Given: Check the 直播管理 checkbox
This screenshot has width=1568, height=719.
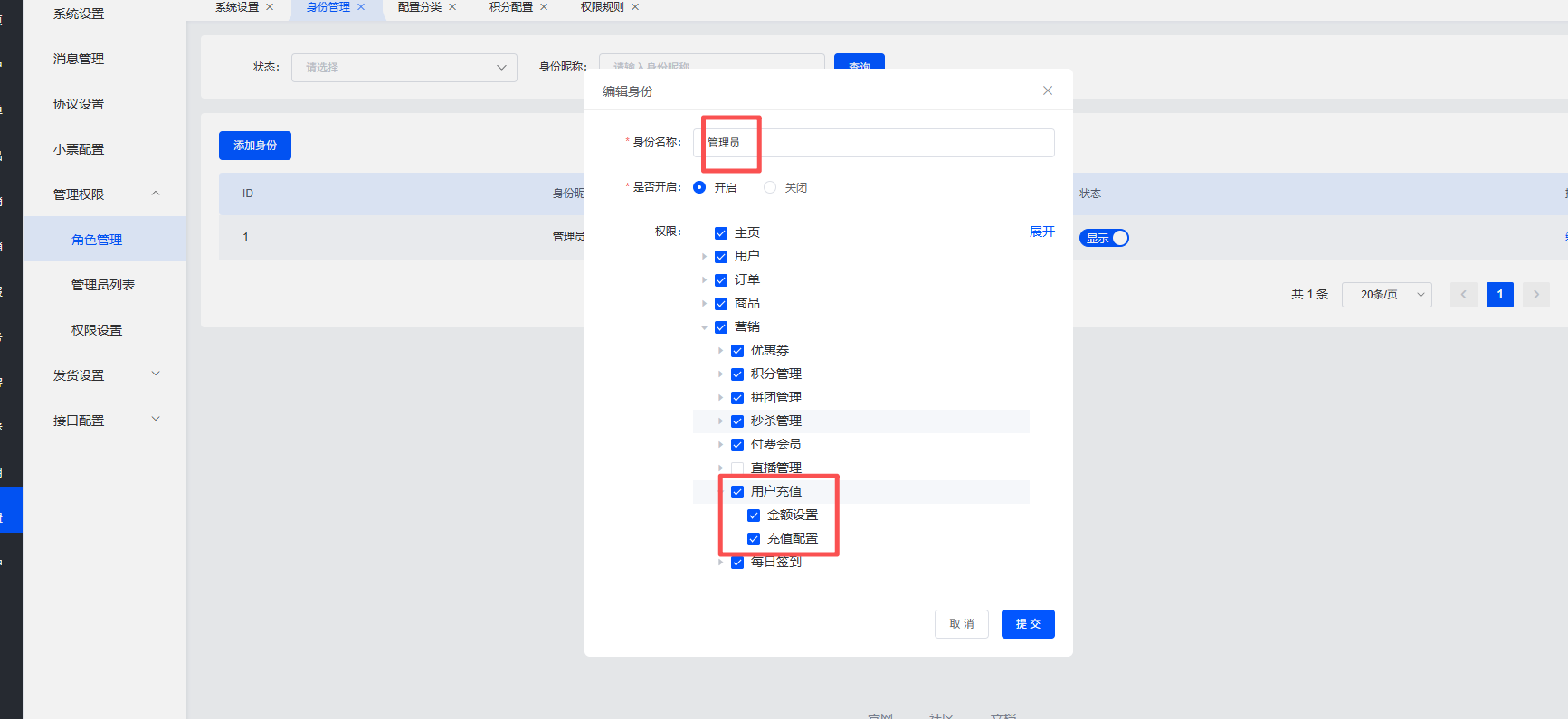Looking at the screenshot, I should [737, 468].
